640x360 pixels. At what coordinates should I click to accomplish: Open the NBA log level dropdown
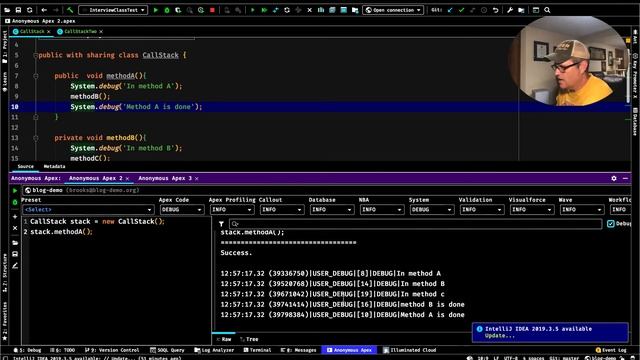(382, 209)
